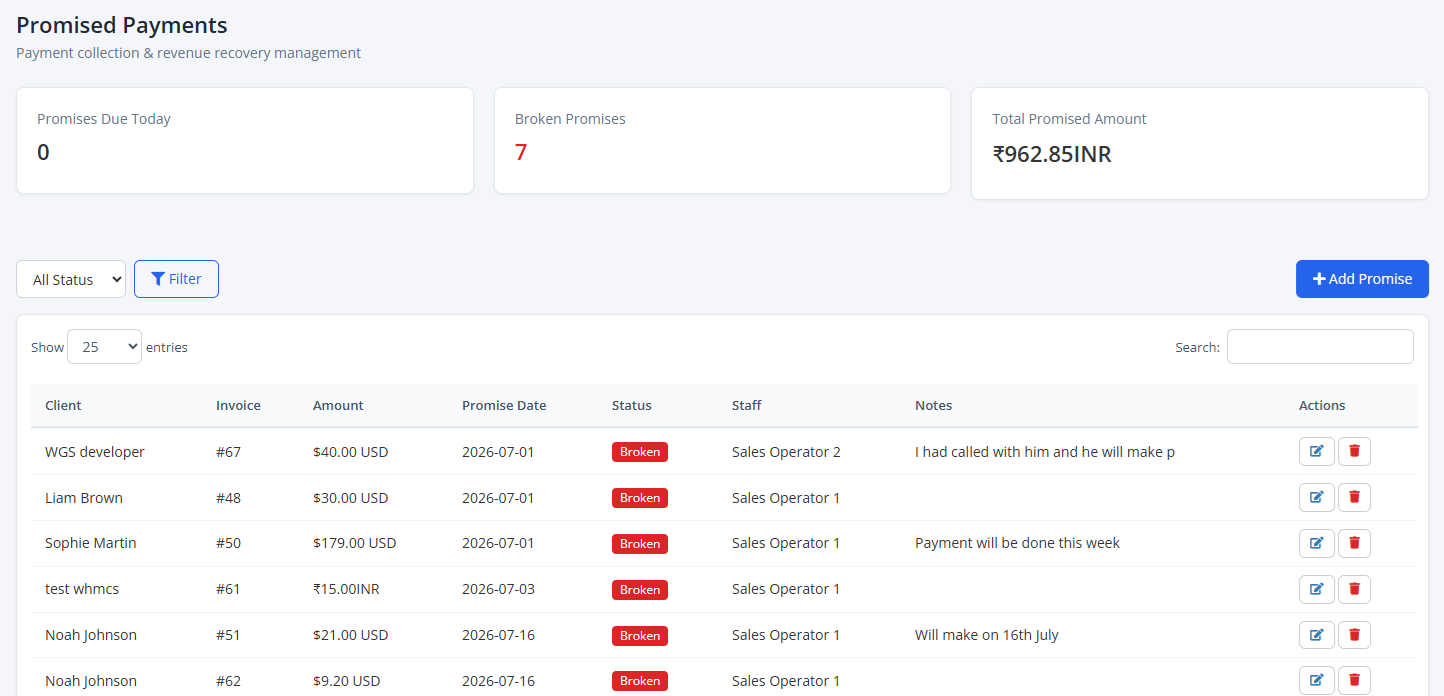Sort table by Status column header
The image size is (1444, 696).
click(632, 406)
